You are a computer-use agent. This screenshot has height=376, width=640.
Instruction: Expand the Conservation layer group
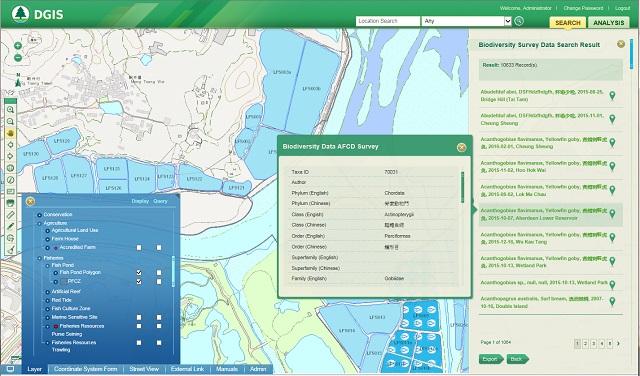tap(40, 215)
